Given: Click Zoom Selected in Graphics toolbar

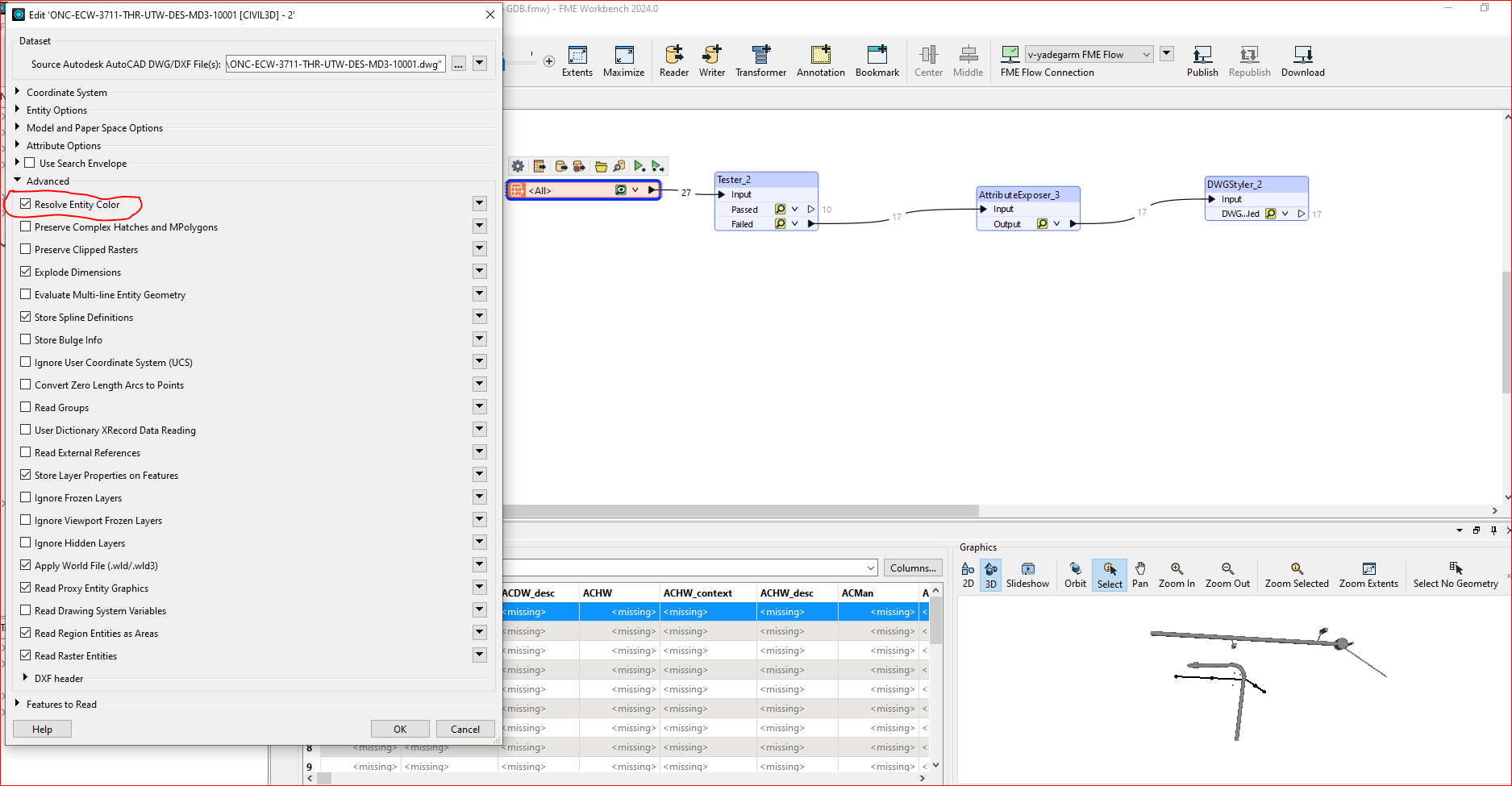Looking at the screenshot, I should coord(1297,575).
